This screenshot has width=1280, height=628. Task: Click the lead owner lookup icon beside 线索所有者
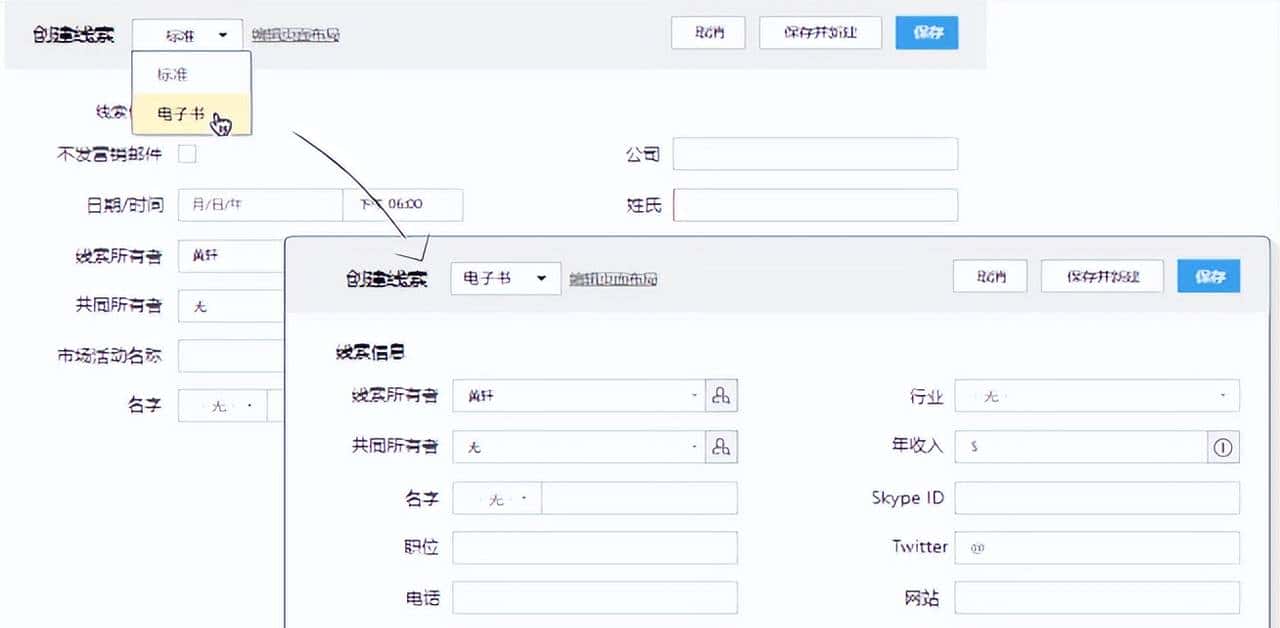pyautogui.click(x=722, y=395)
